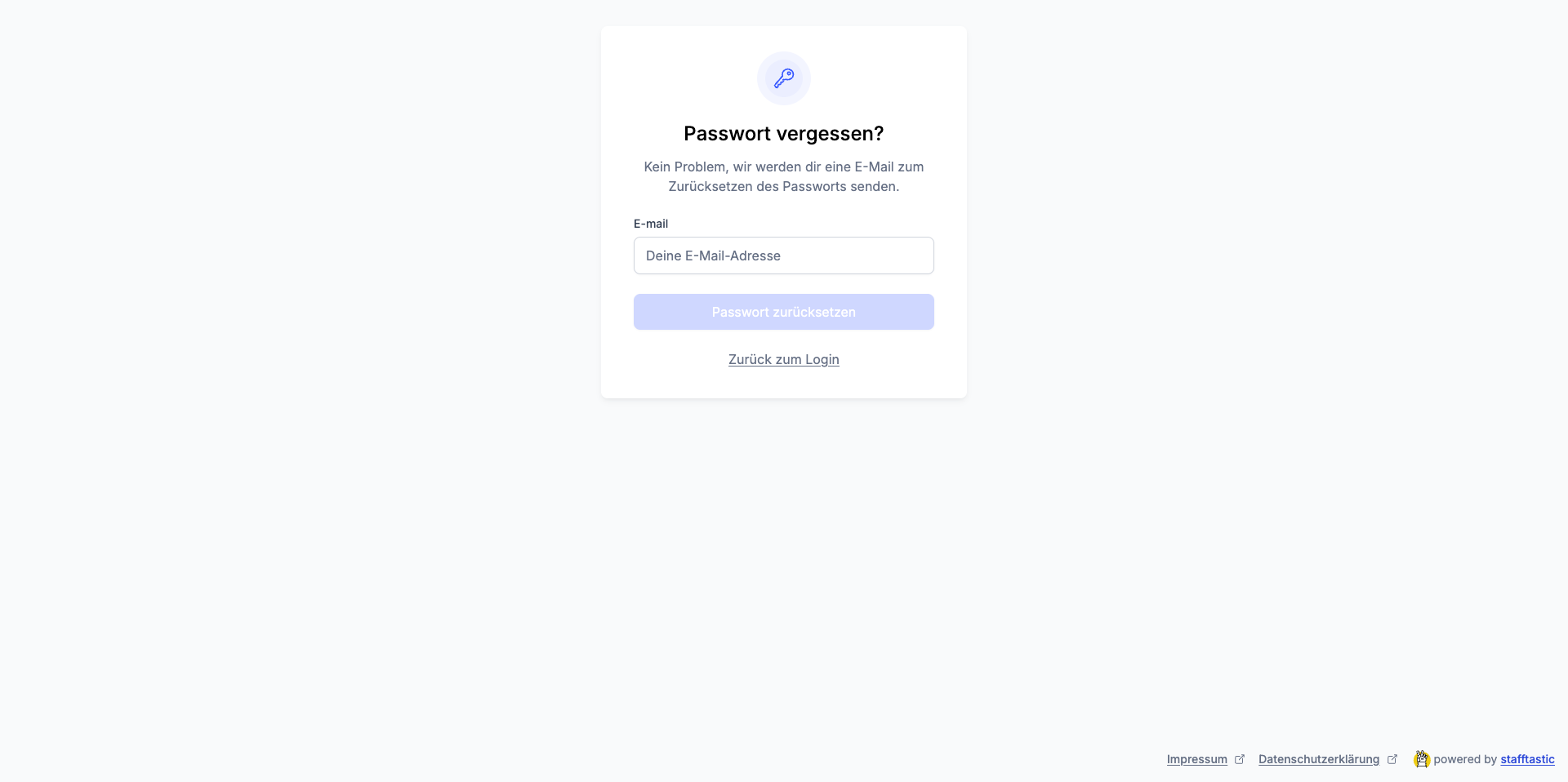Click the "powered by" footer text
This screenshot has width=1568, height=782.
coord(1465,759)
